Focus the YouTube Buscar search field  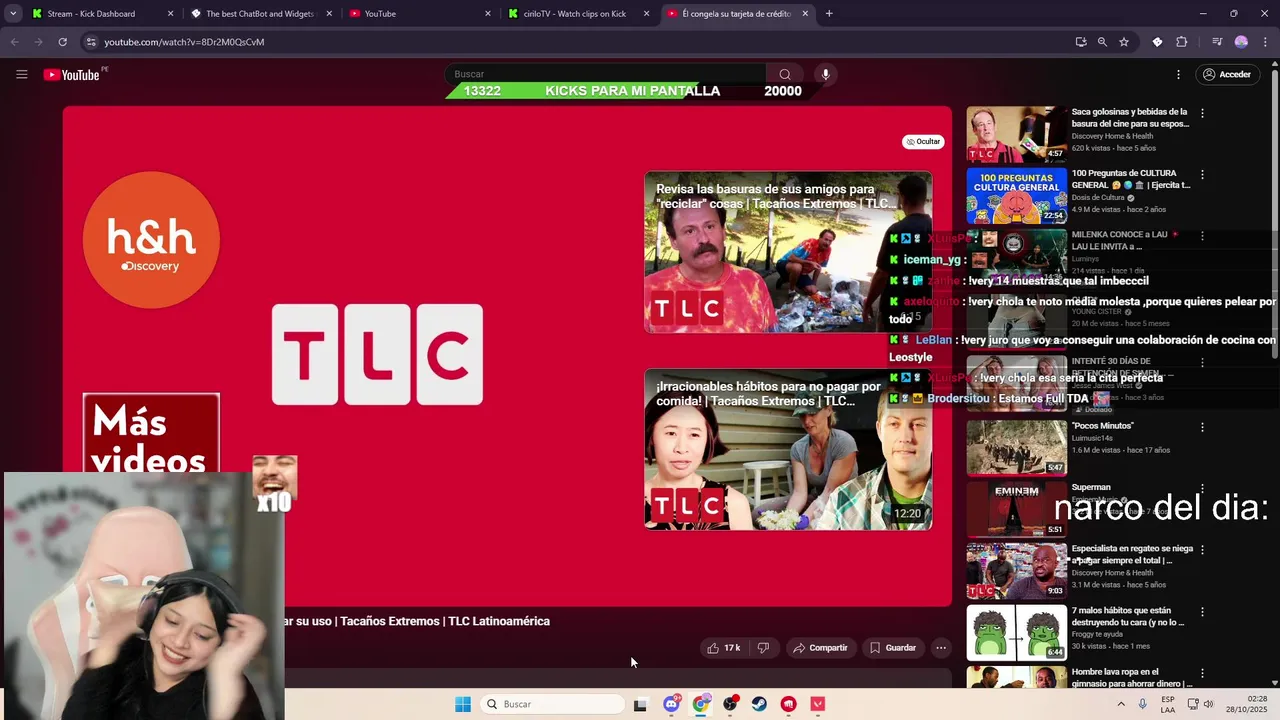point(606,74)
